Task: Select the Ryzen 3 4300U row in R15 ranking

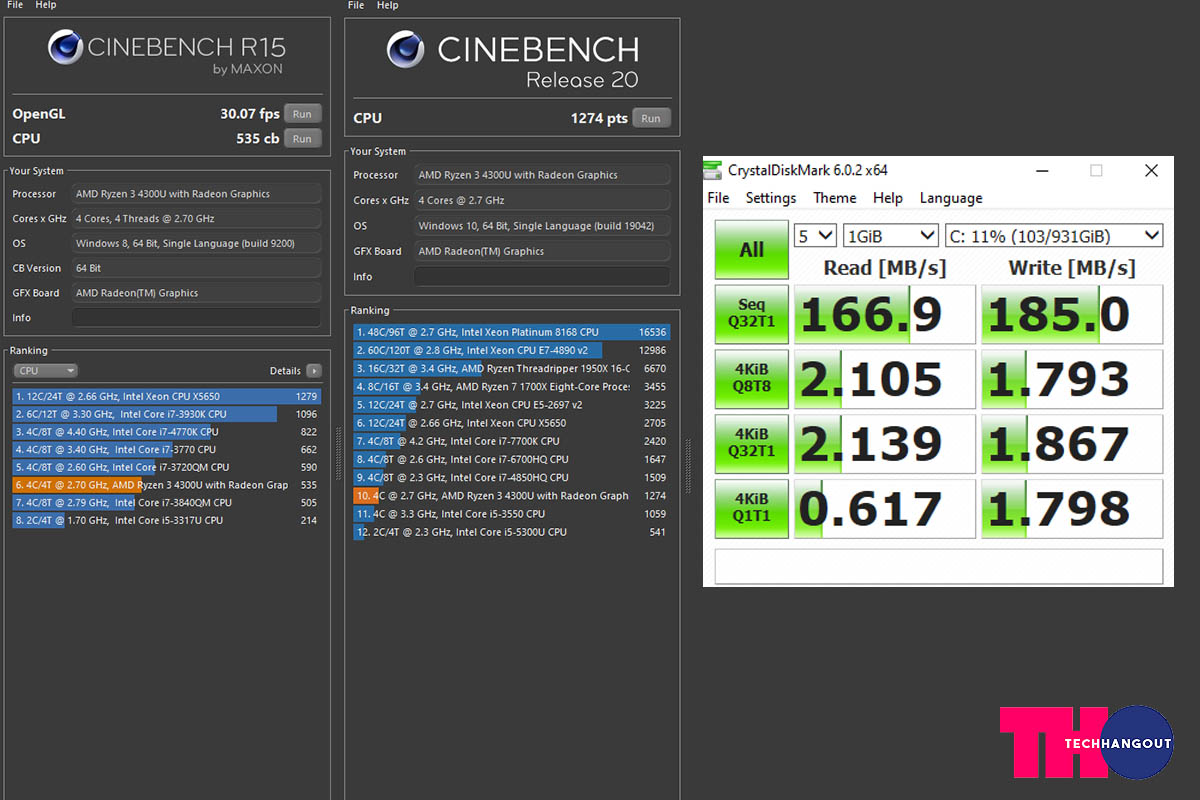Action: point(167,485)
